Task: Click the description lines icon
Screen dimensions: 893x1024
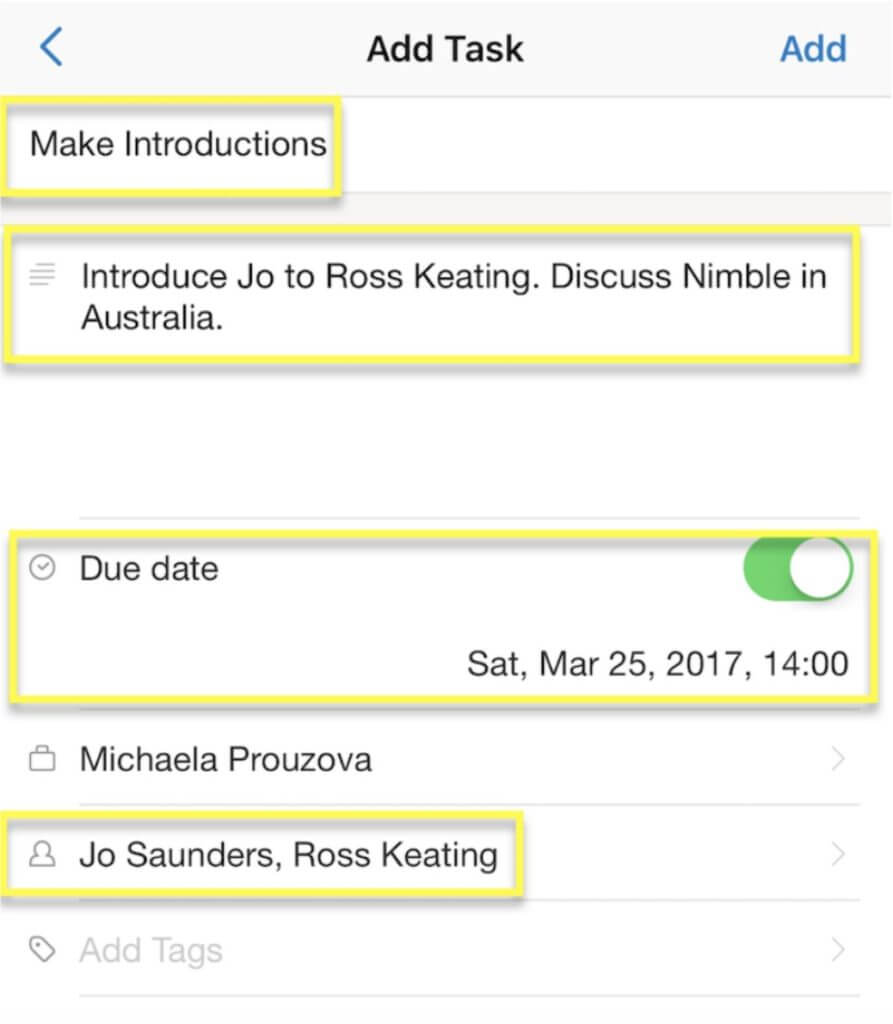Action: 42,273
